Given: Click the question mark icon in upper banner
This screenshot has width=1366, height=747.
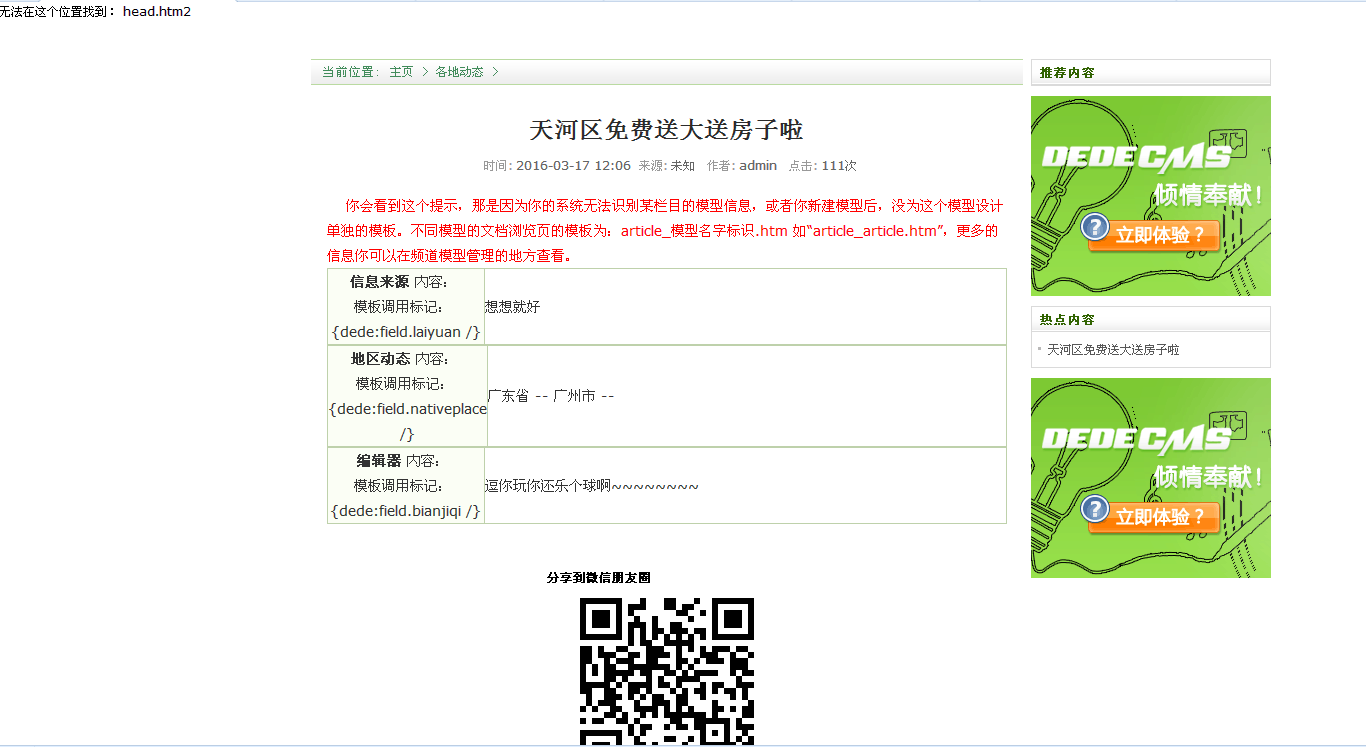Looking at the screenshot, I should coord(1096,227).
